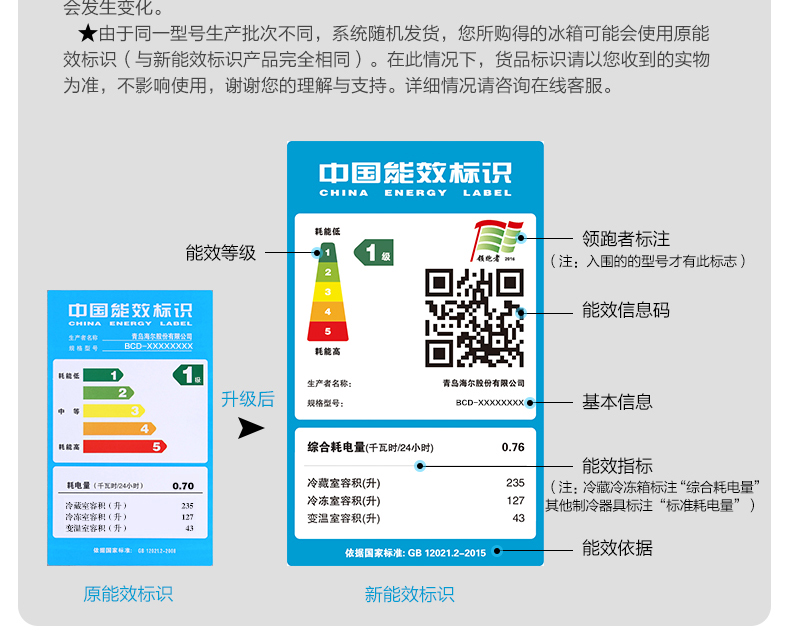Click 耗电量 heading on old label

click(x=78, y=486)
